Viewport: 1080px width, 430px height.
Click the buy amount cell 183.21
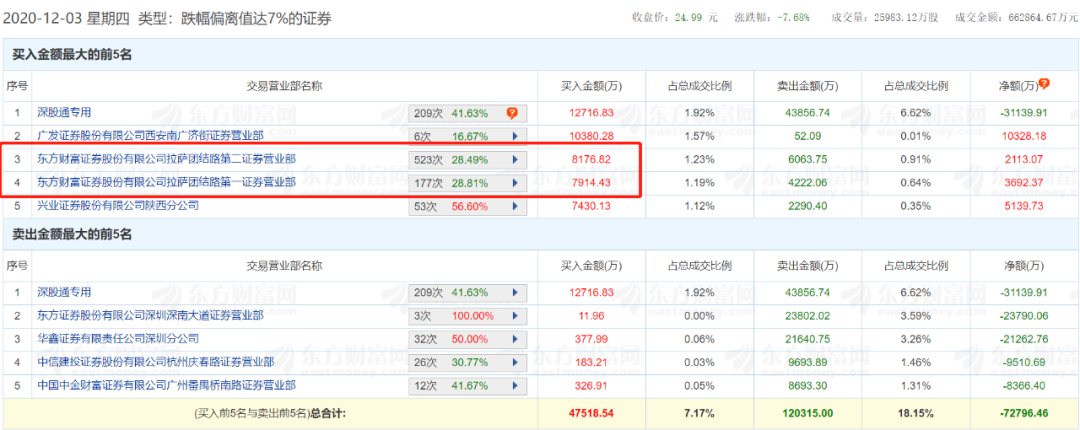[592, 362]
